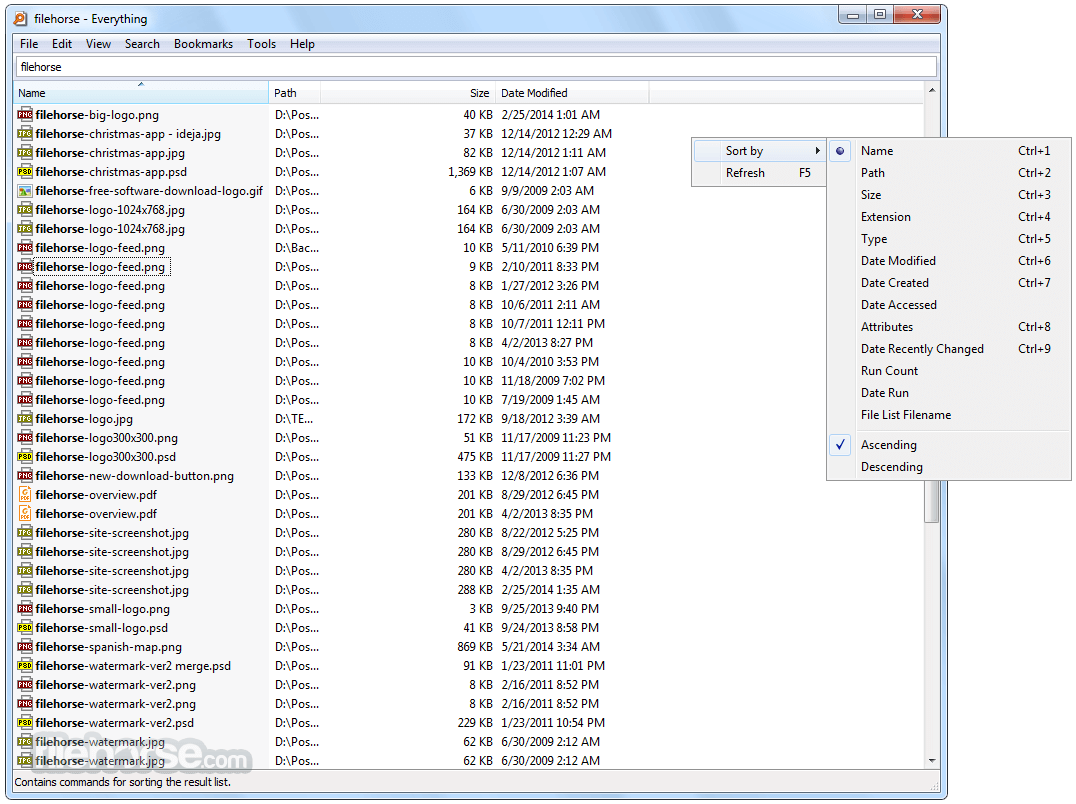
Task: Open the View menu
Action: 98,44
